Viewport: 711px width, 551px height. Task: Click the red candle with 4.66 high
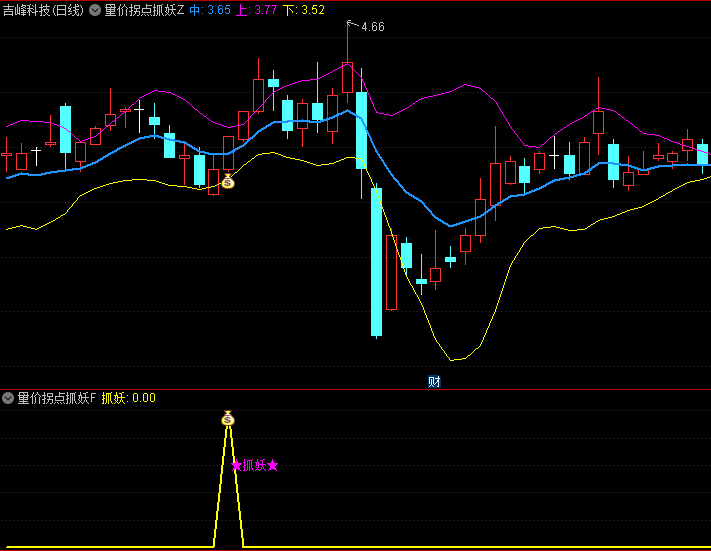click(x=347, y=77)
